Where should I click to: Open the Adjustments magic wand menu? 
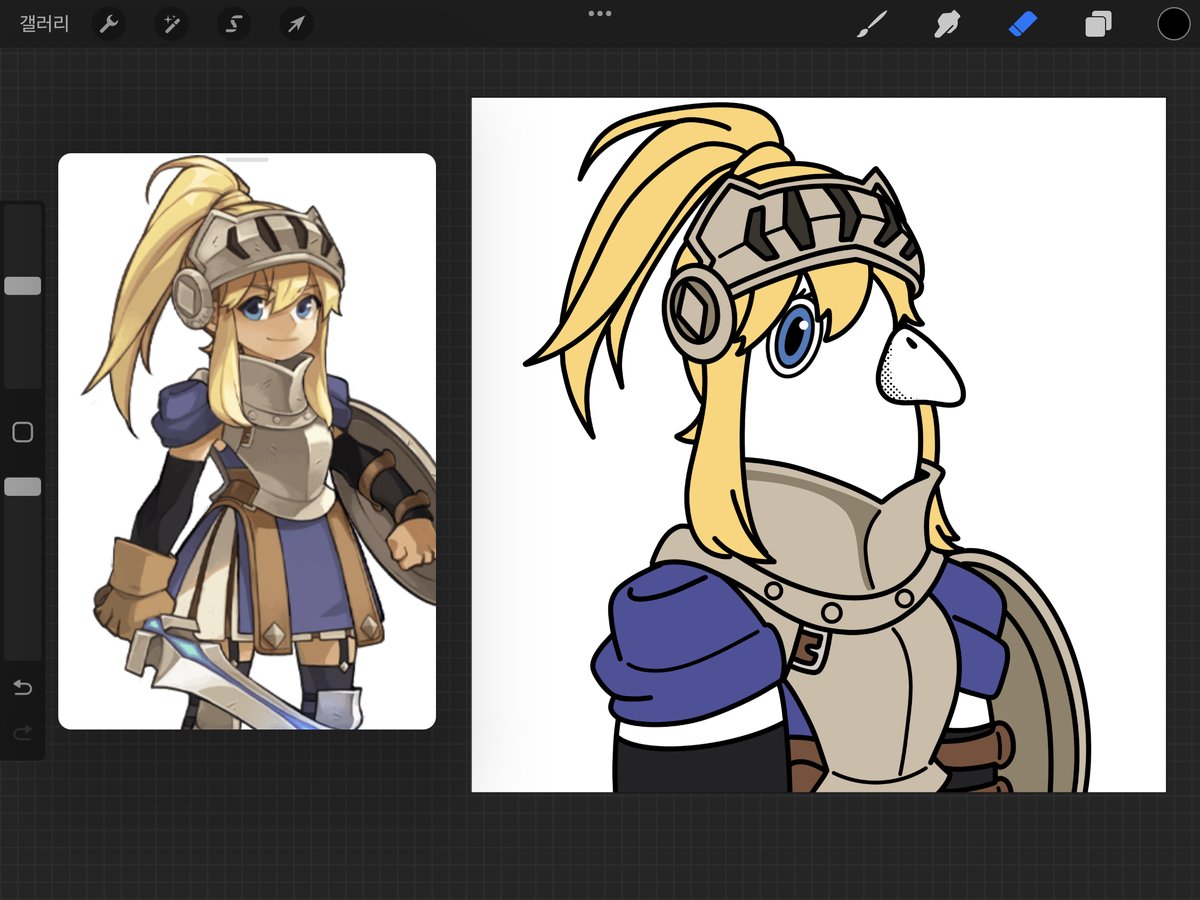point(171,24)
